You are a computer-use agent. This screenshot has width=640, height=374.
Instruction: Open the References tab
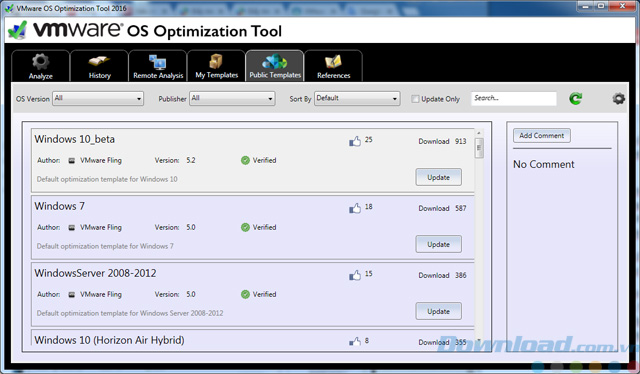333,66
